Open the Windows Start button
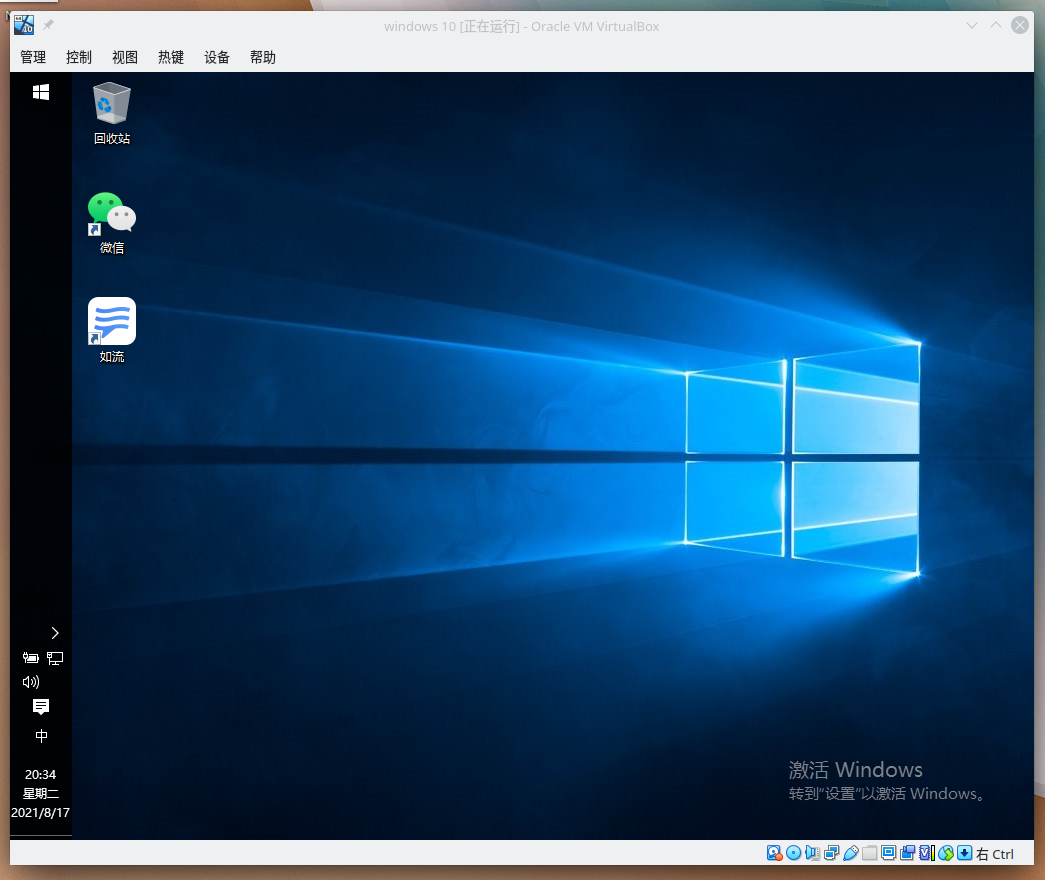1045x880 pixels. coord(41,92)
